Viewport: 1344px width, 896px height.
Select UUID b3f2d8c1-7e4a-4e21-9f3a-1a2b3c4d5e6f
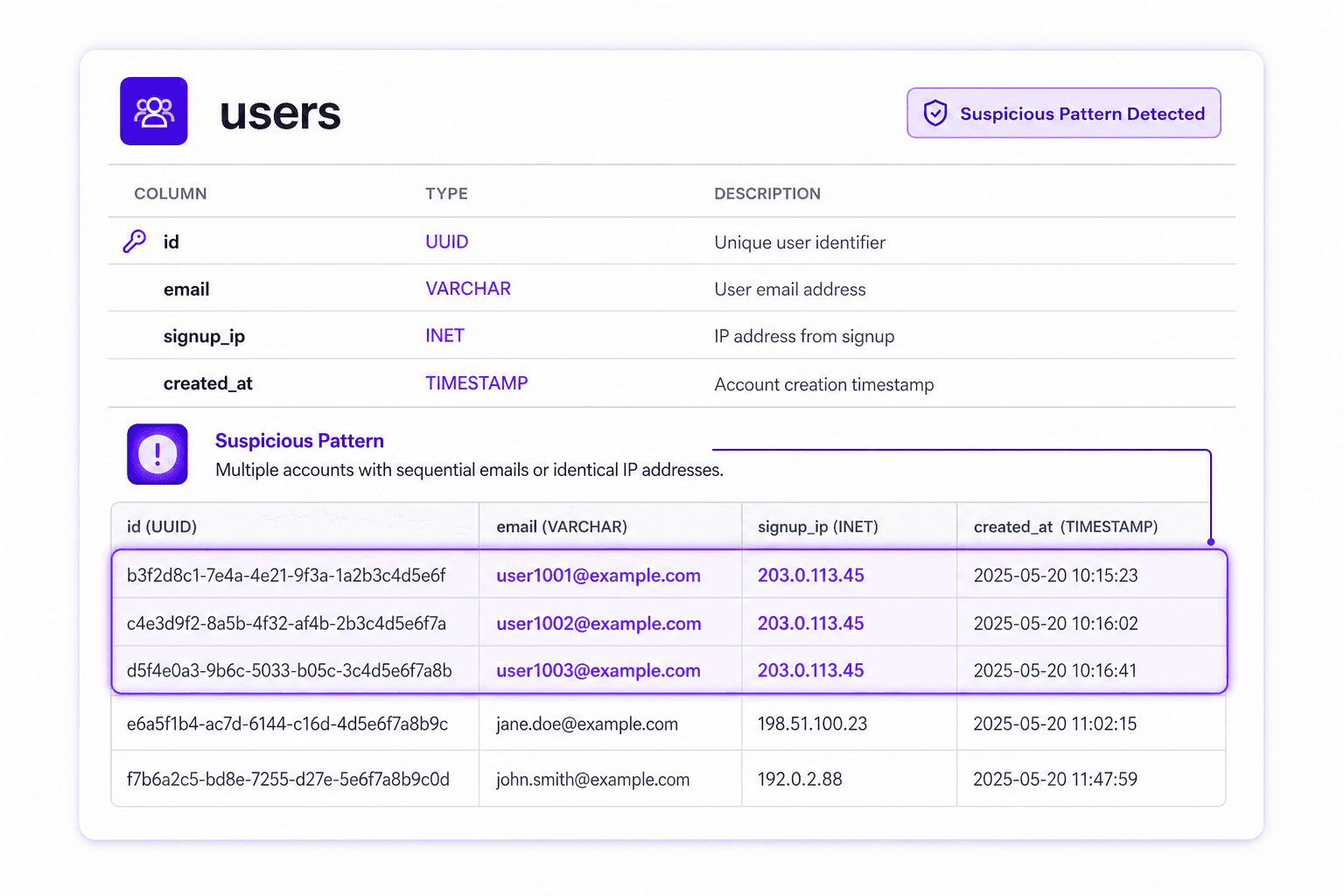point(286,576)
